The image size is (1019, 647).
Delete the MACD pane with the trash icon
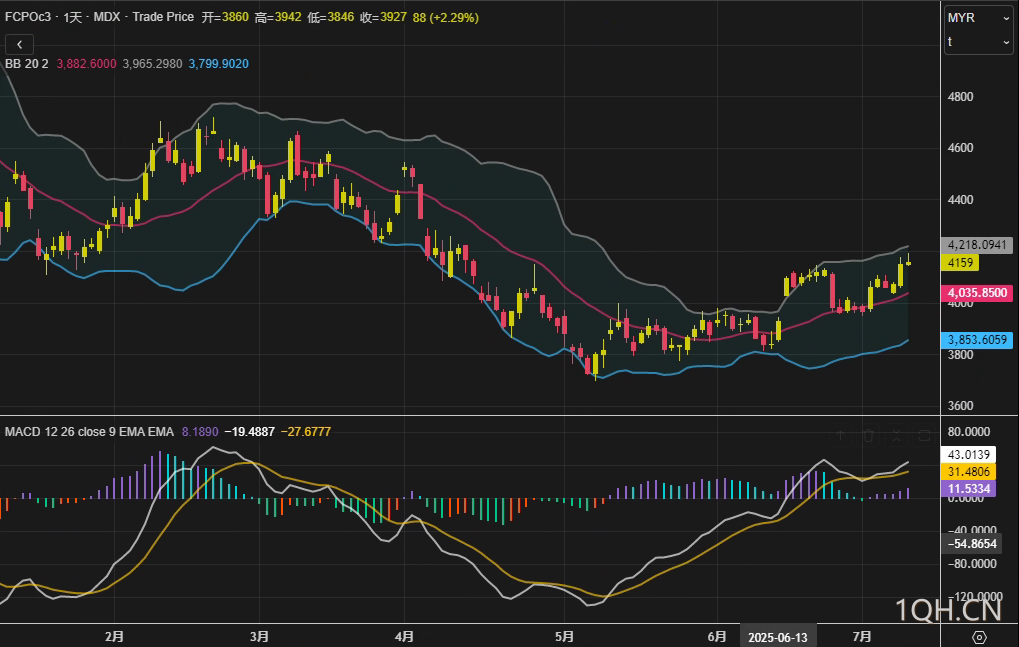pyautogui.click(x=869, y=435)
